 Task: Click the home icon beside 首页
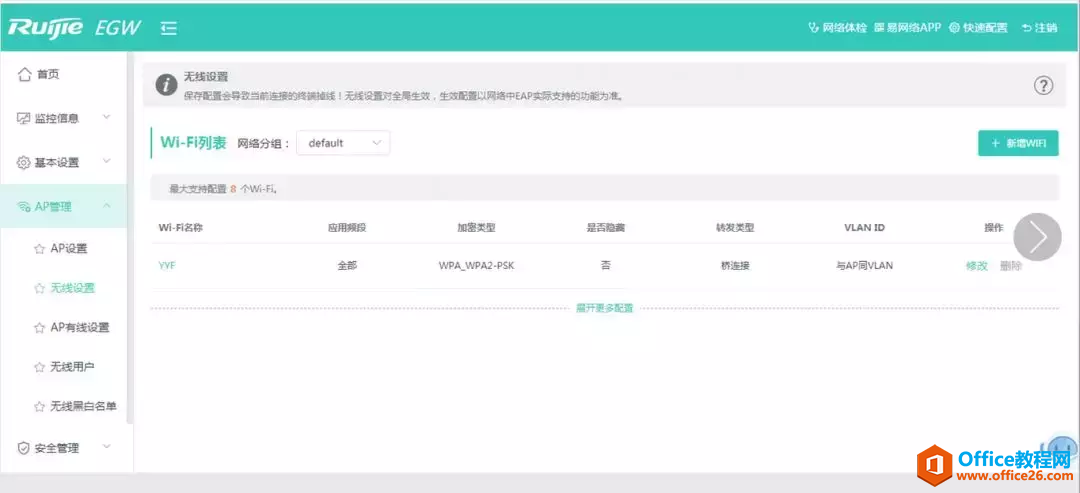(x=24, y=74)
